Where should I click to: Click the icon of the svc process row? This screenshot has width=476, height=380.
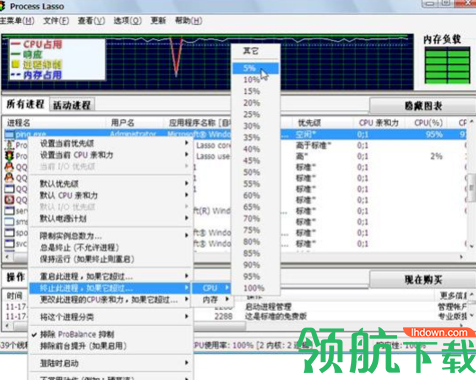(9, 244)
